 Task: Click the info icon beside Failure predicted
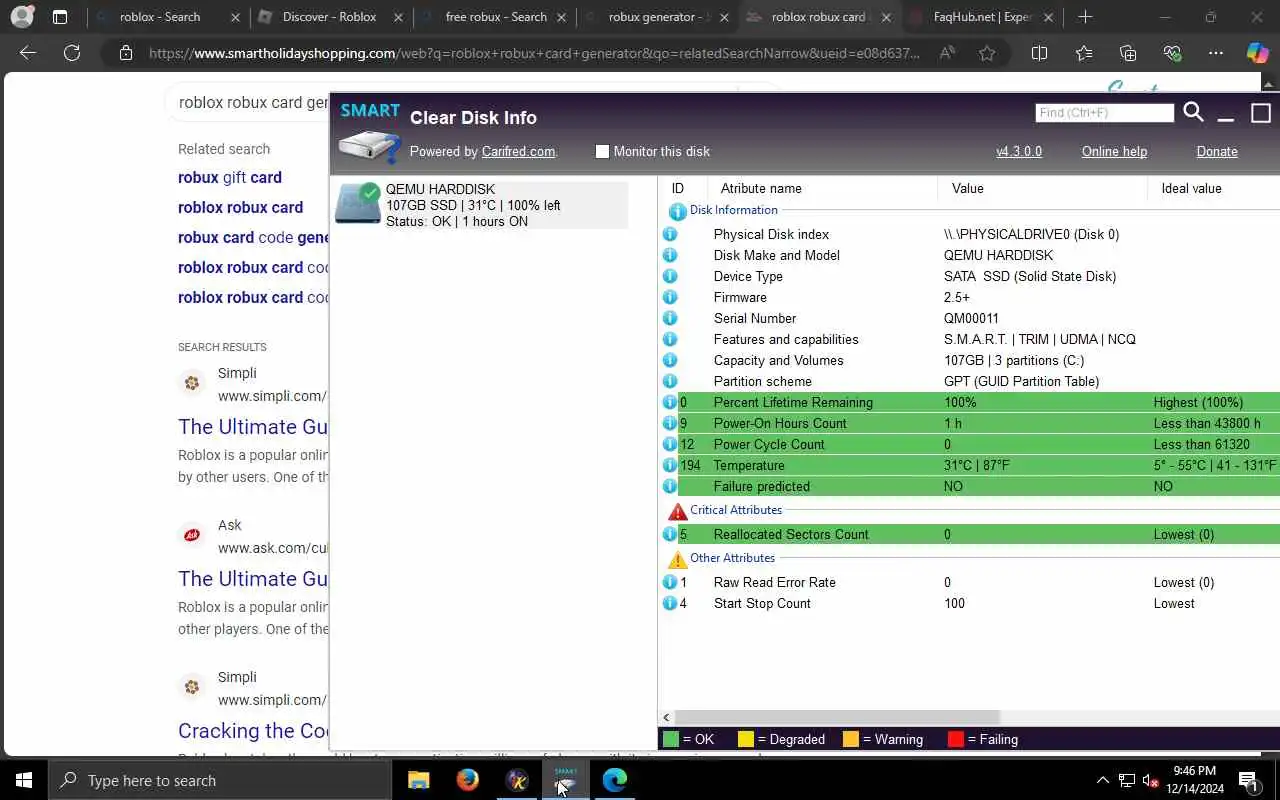point(670,486)
